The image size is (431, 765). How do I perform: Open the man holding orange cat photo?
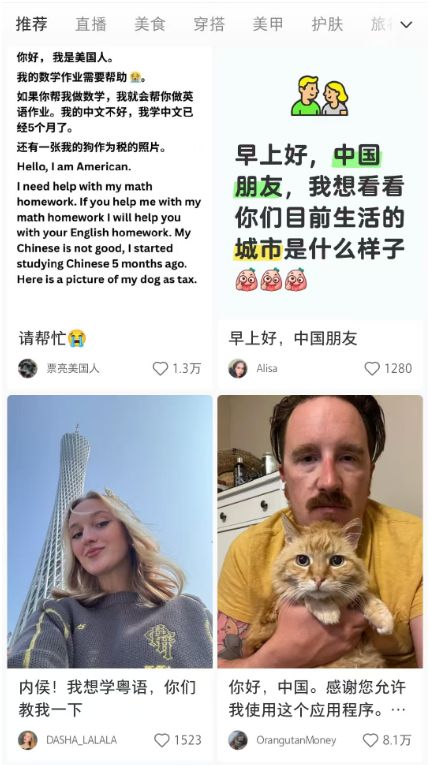pos(320,531)
